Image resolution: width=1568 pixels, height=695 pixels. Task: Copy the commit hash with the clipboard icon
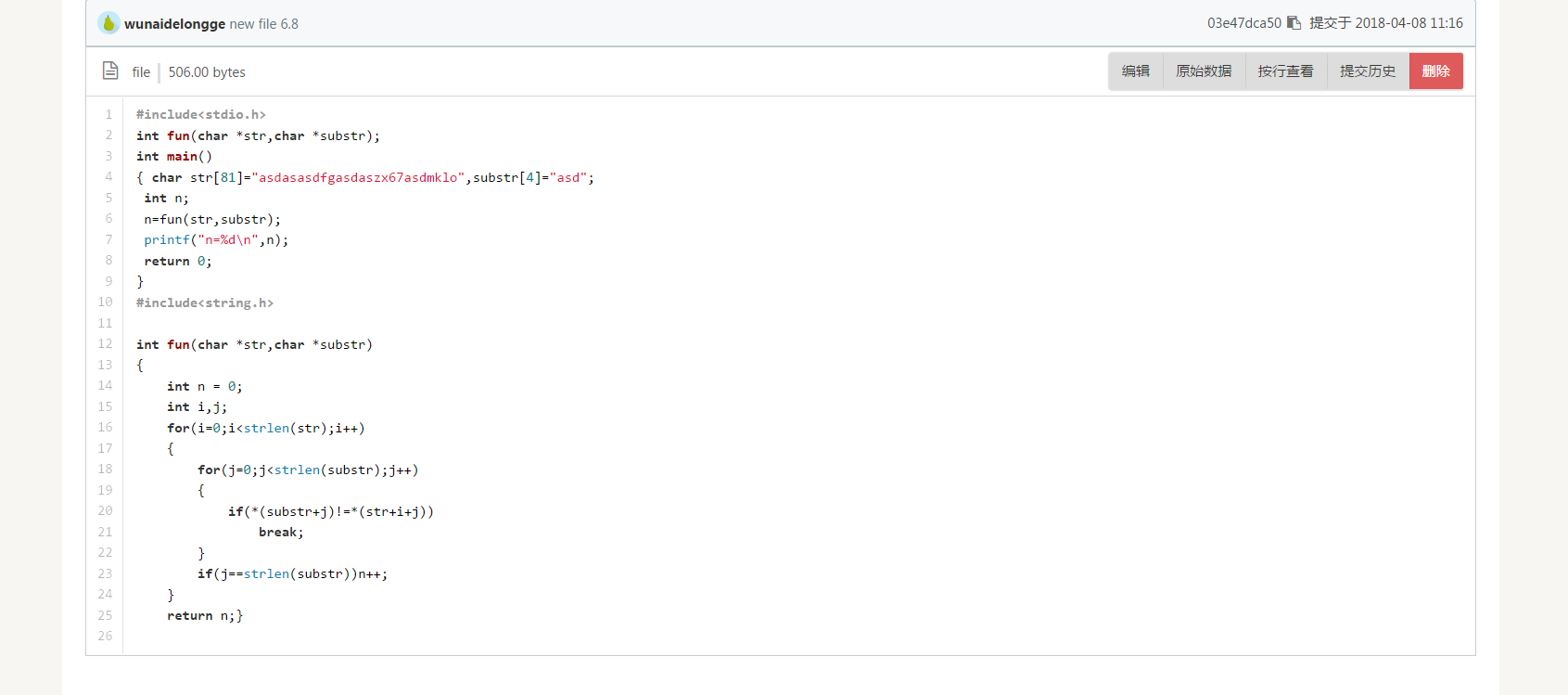(1294, 23)
